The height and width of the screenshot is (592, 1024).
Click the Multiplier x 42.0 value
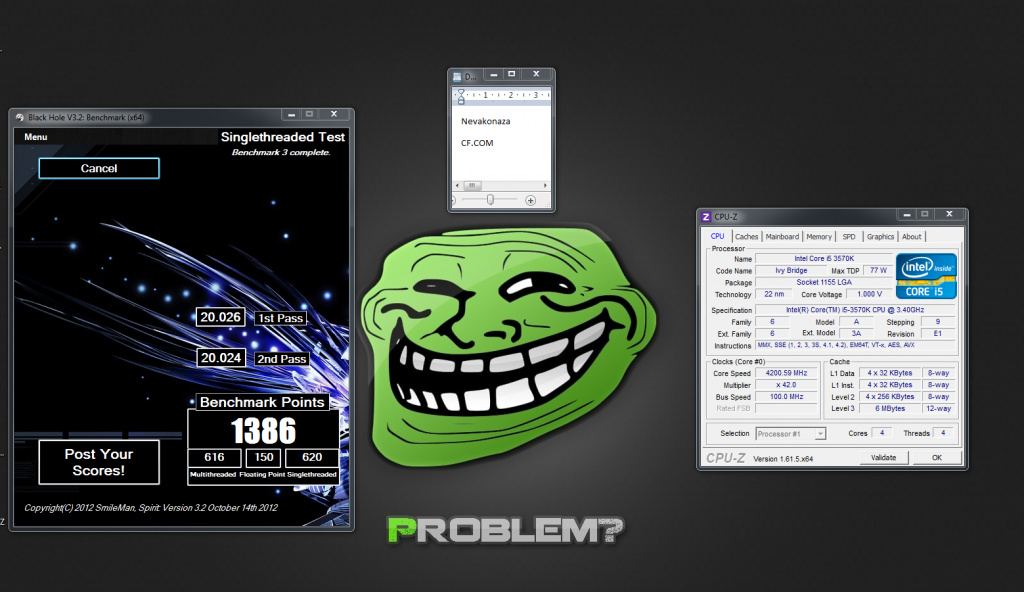(x=786, y=385)
